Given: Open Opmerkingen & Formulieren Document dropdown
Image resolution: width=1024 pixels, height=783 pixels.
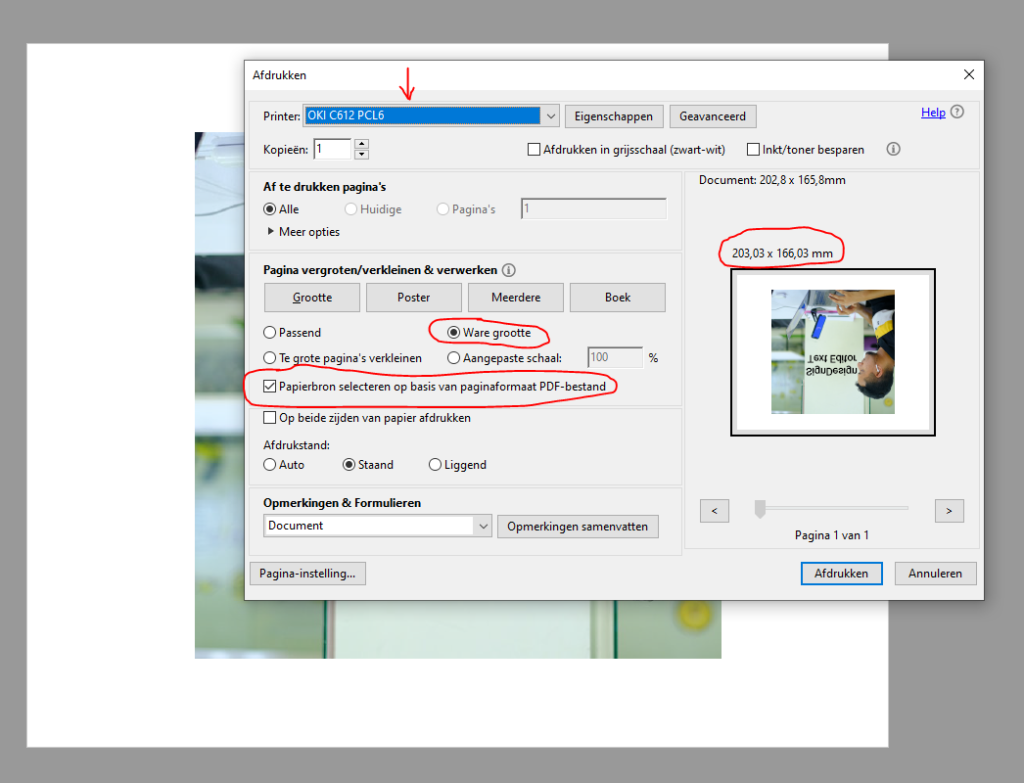Looking at the screenshot, I should (x=483, y=526).
